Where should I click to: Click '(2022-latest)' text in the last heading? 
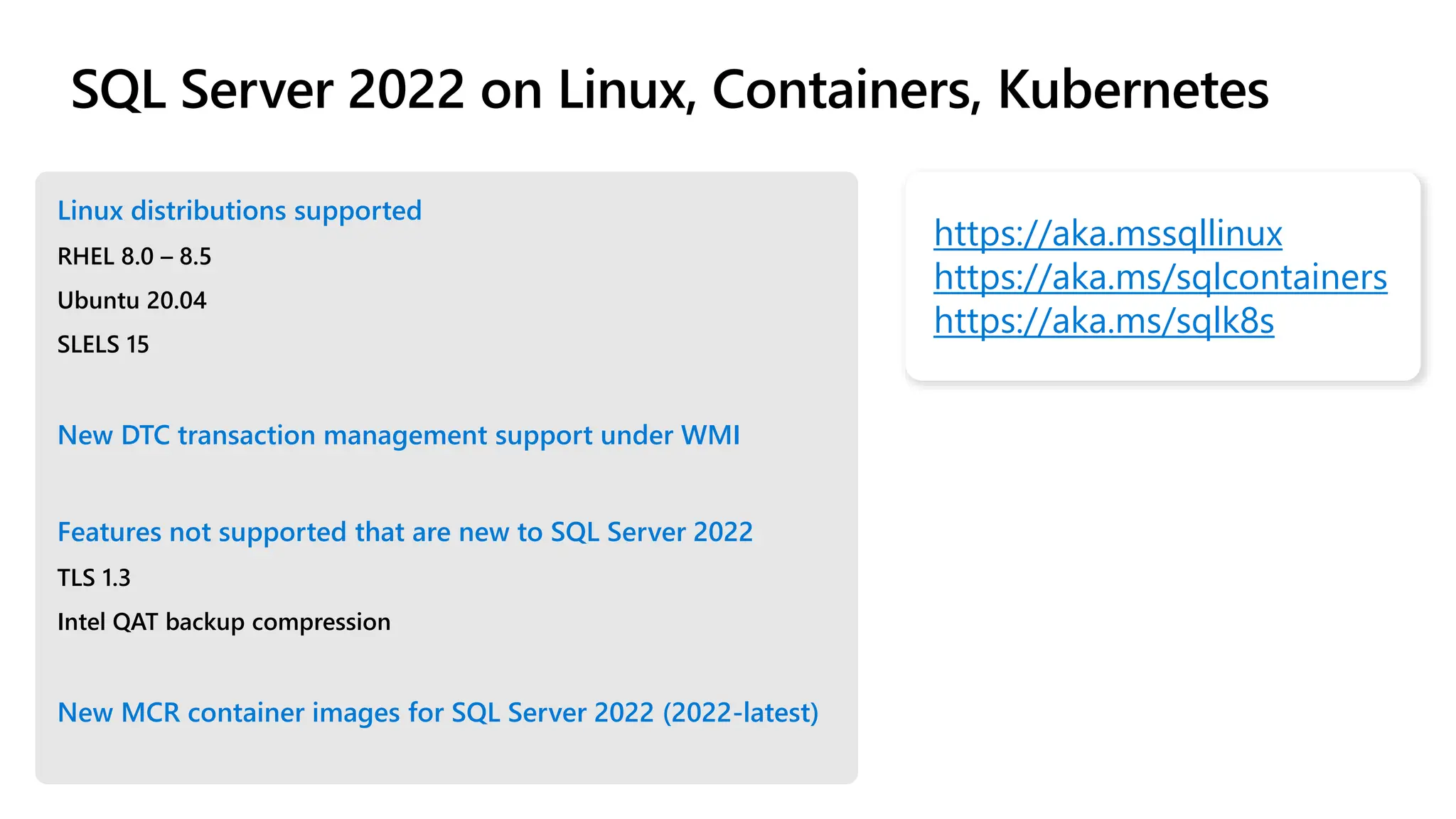740,713
